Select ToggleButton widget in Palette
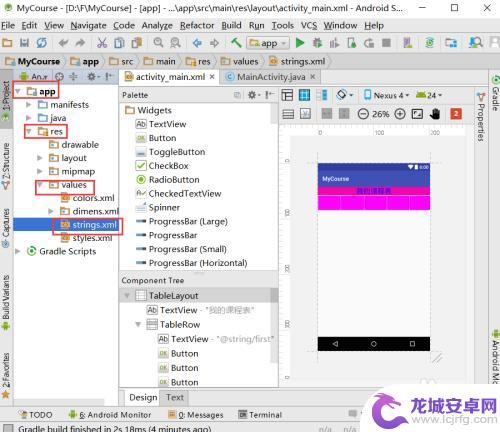This screenshot has width=500, height=432. point(170,152)
